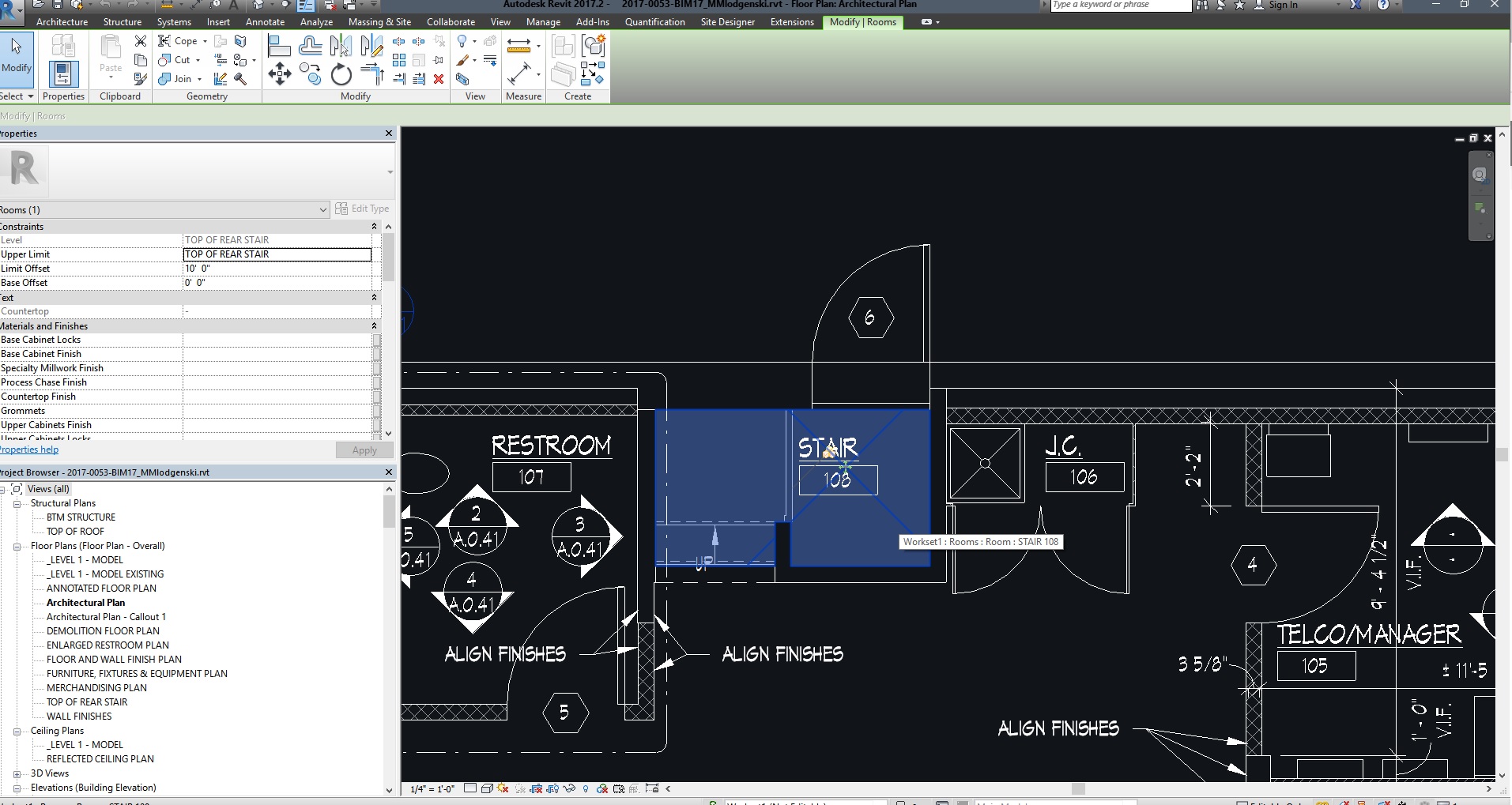
Task: Click the Pin tool icon
Action: point(439,60)
